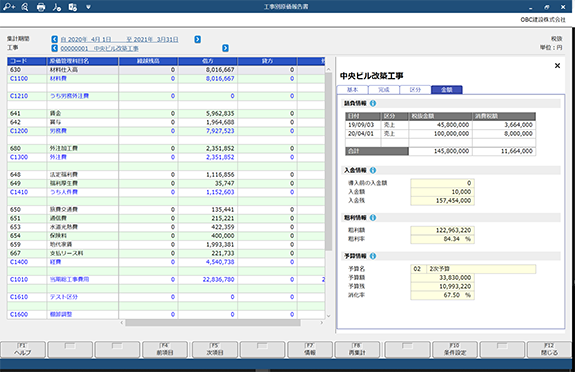This screenshot has width=575, height=372.
Task: Click the 入金額 field showing 10,000
Action: point(443,192)
